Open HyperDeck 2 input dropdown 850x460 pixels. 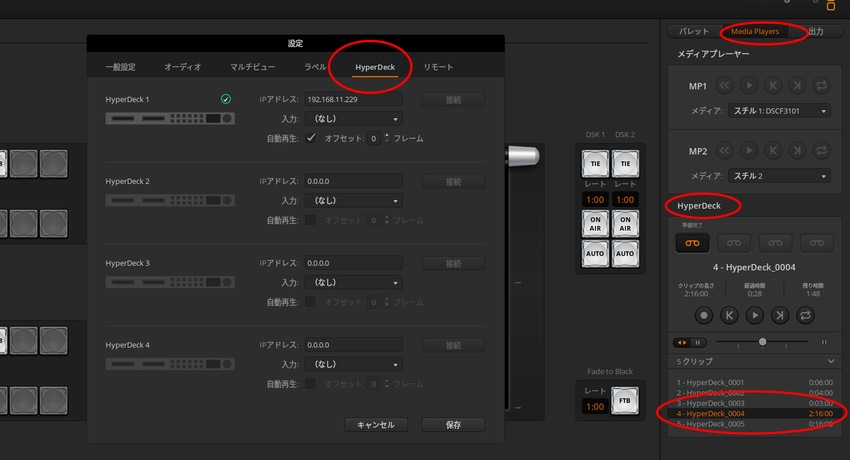[353, 200]
